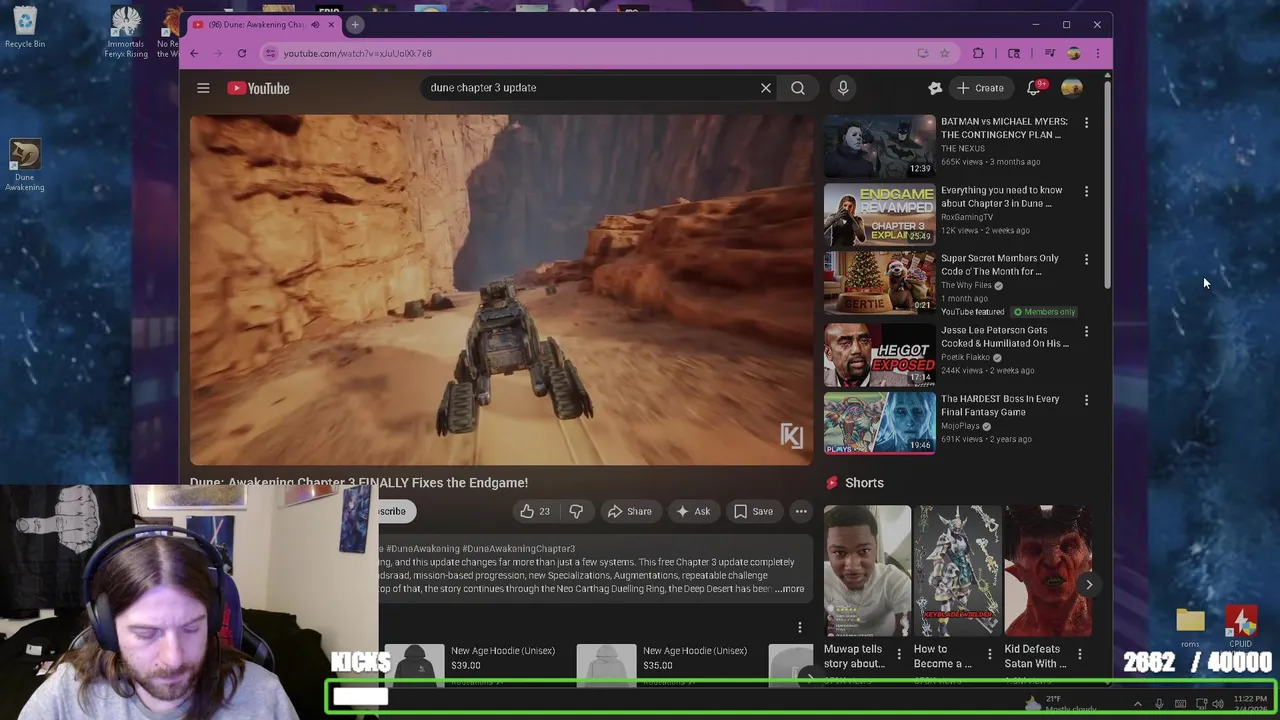Mute the Dune: Awakening tab audio

315,25
